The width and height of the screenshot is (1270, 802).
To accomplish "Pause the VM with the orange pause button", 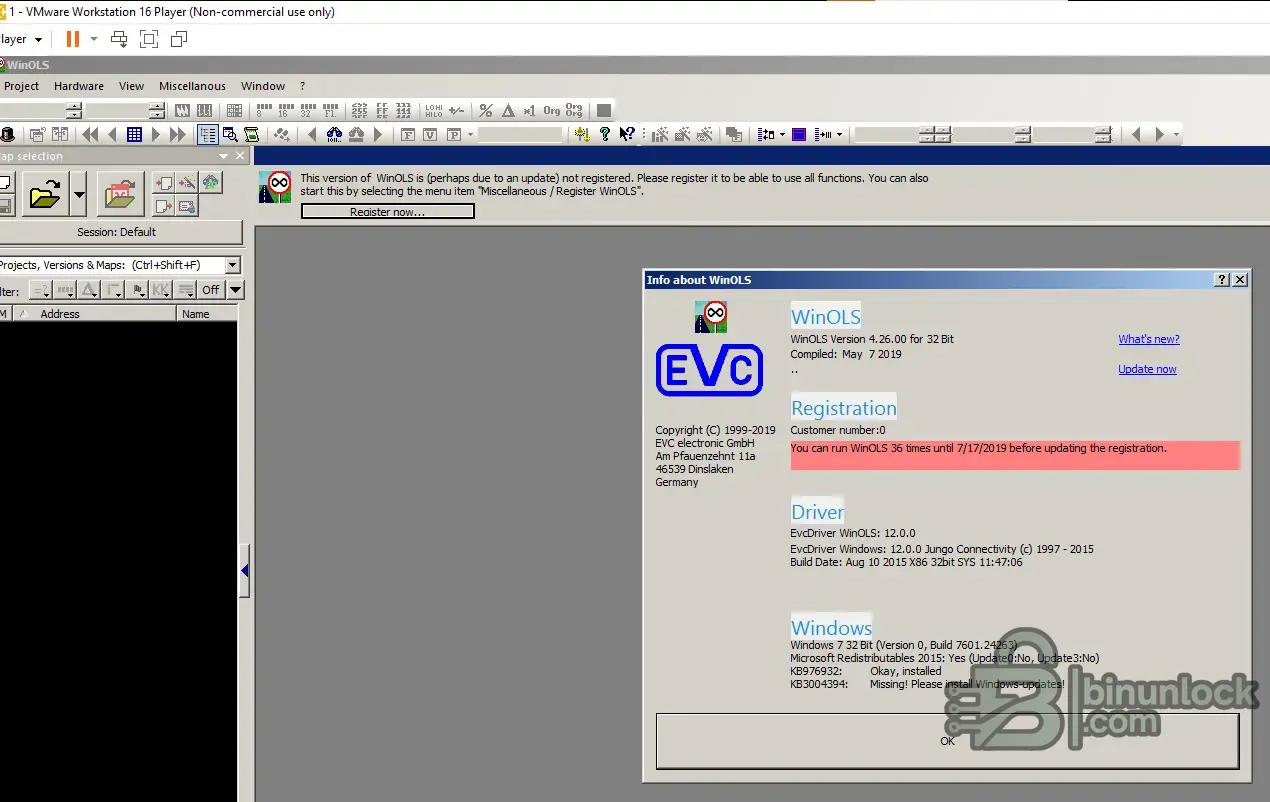I will pyautogui.click(x=72, y=39).
